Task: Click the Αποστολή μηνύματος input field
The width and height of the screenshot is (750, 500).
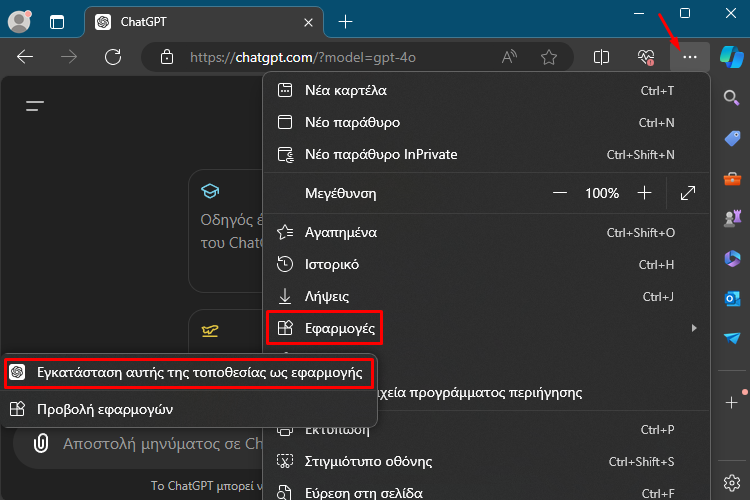Action: [163, 444]
